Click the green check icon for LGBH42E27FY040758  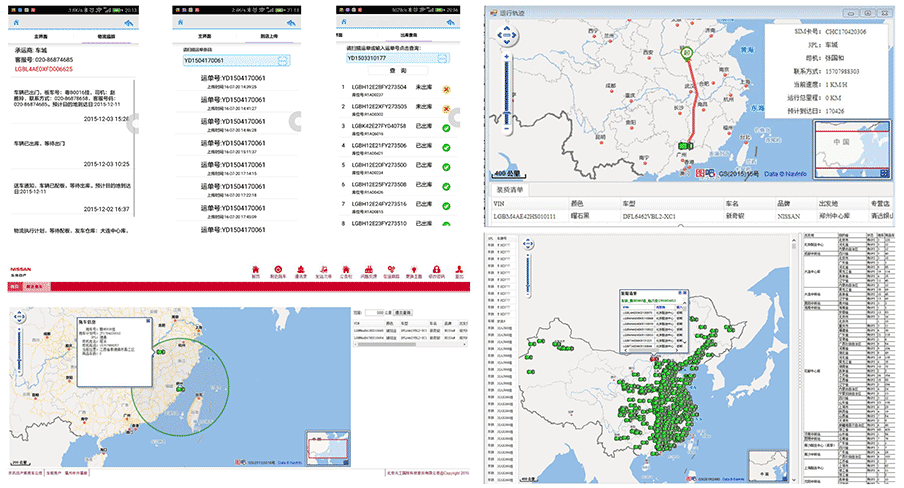pyautogui.click(x=445, y=126)
